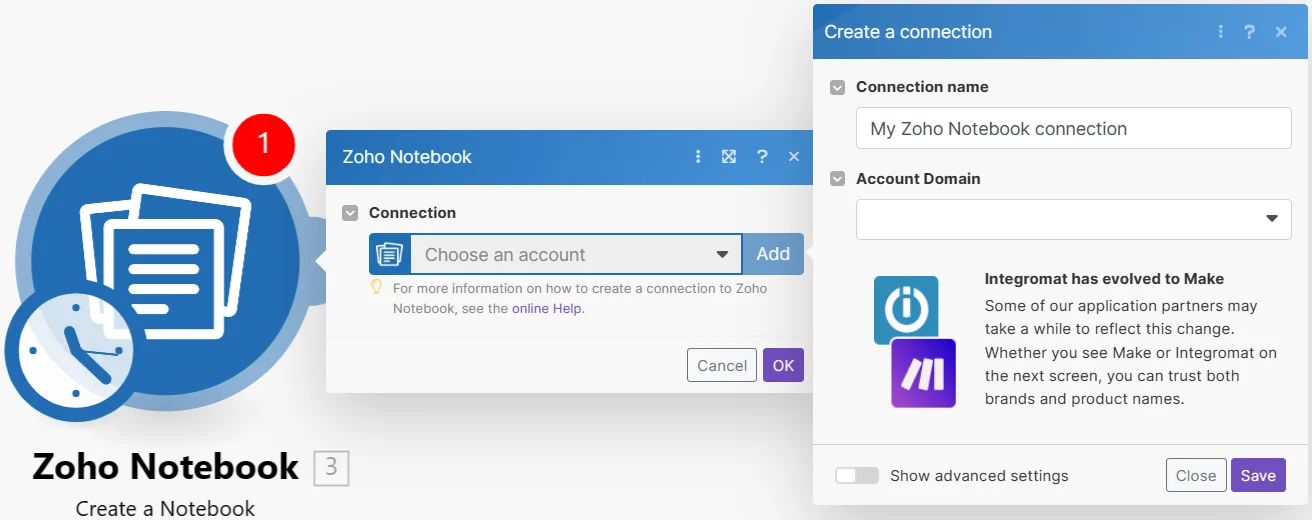Click the Integromat has evolved to Make heading
The width and height of the screenshot is (1312, 520).
pyautogui.click(x=1104, y=279)
